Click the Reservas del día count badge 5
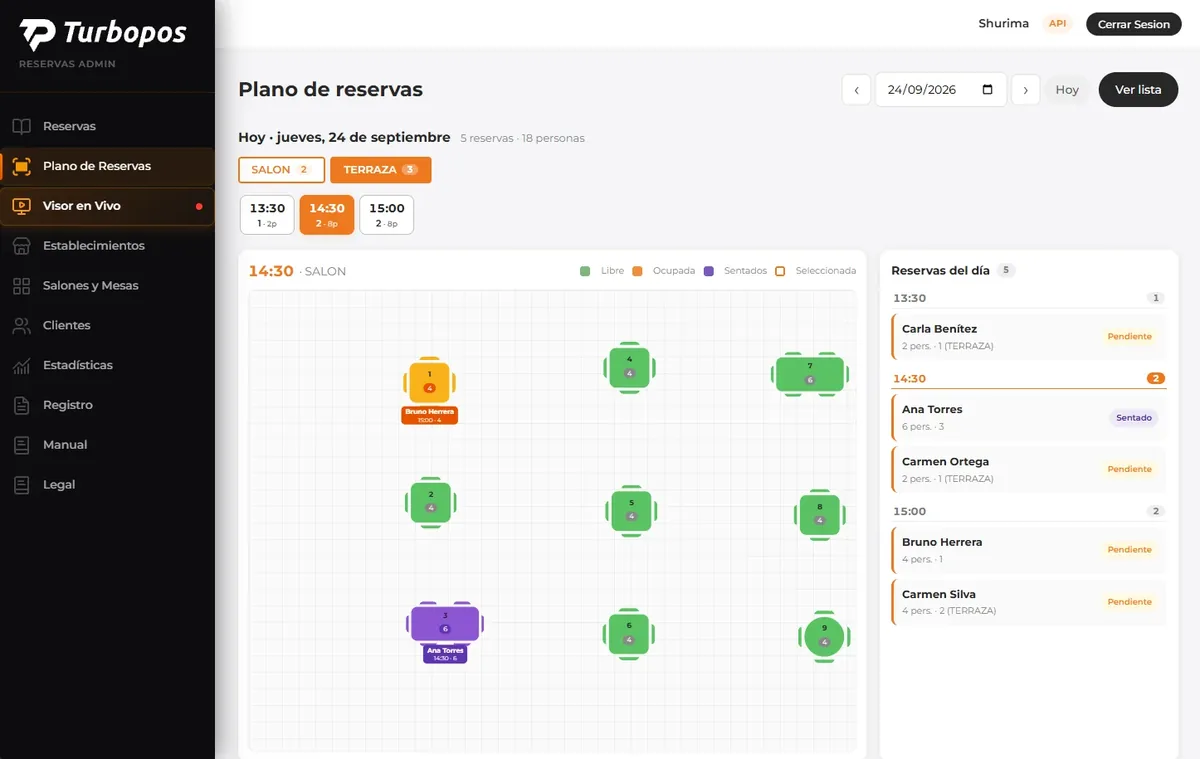This screenshot has height=759, width=1200. point(1006,270)
